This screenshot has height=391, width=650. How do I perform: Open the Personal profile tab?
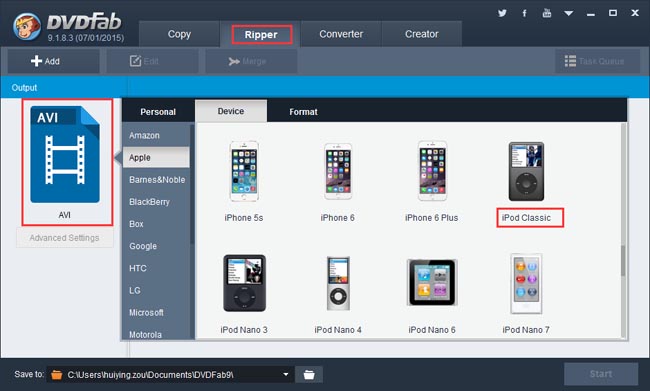(158, 112)
